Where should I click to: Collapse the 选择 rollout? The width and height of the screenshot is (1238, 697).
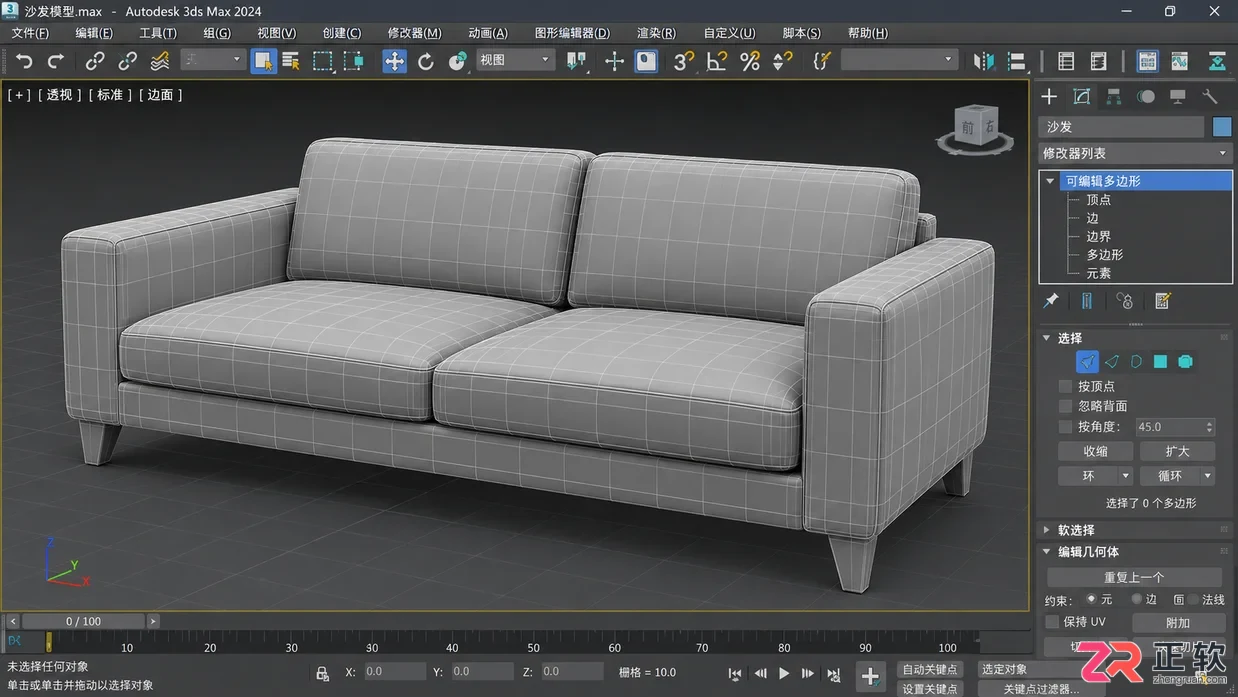(x=1047, y=338)
